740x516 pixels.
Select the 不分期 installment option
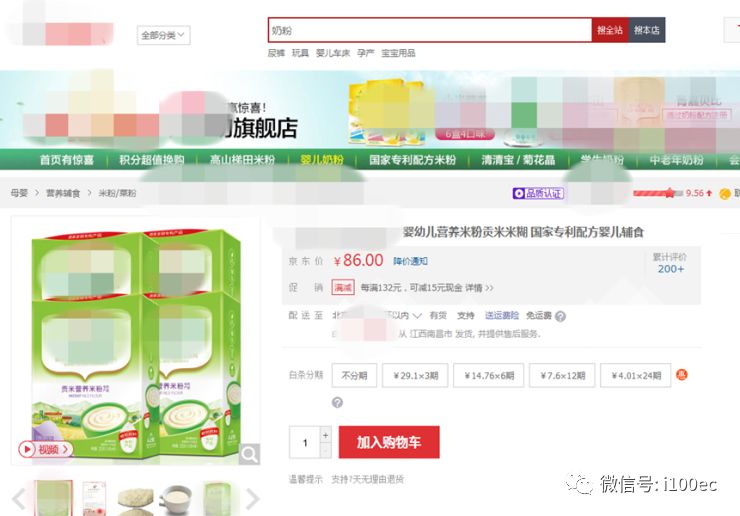tap(354, 375)
